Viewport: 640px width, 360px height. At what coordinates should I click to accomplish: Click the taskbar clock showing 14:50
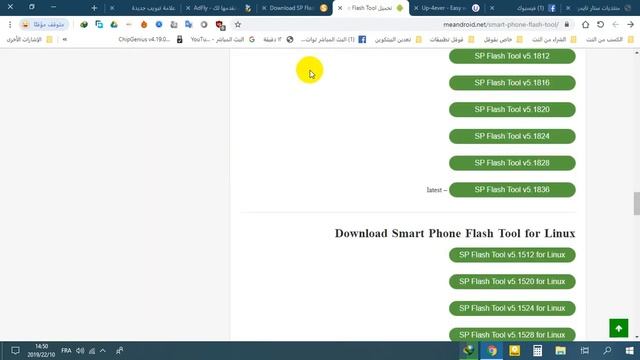tap(41, 351)
